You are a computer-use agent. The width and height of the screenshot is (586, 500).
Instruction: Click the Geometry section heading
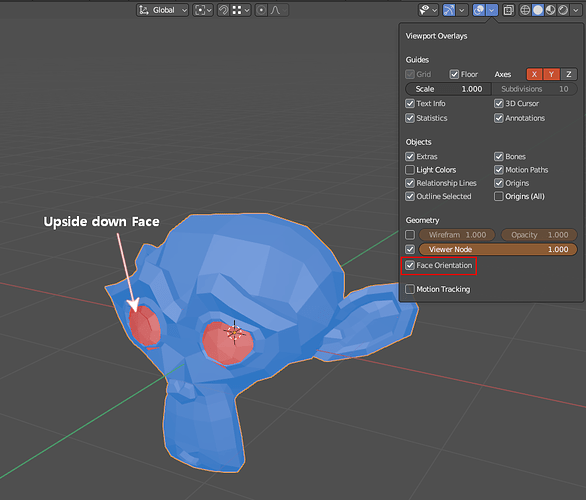423,220
